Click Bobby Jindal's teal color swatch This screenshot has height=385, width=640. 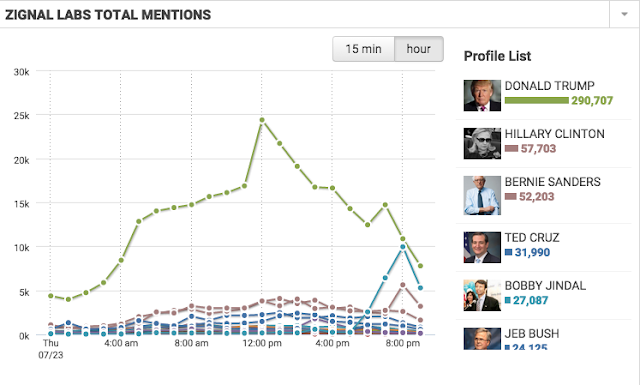[508, 300]
